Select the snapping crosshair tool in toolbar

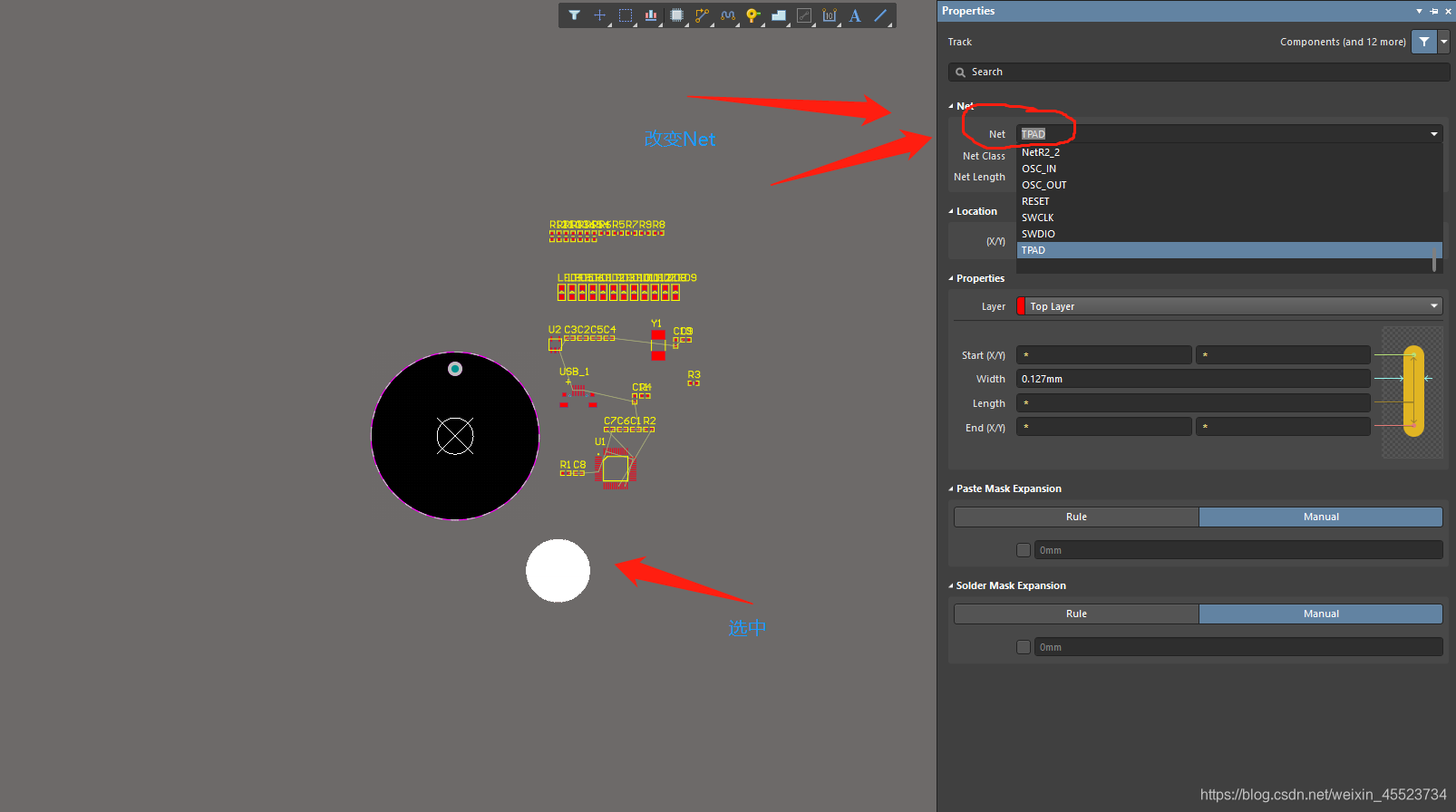[599, 15]
